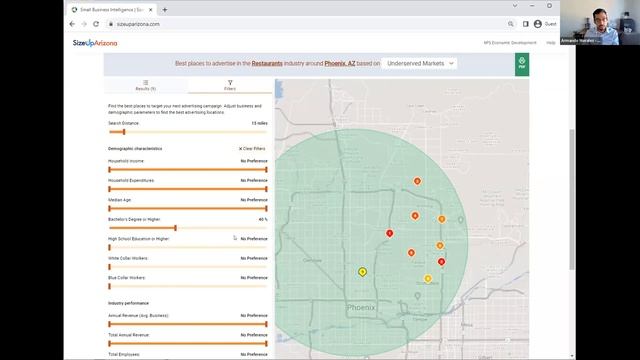Click the Median Age slider track
Screen dimensions: 640x360
click(188, 208)
